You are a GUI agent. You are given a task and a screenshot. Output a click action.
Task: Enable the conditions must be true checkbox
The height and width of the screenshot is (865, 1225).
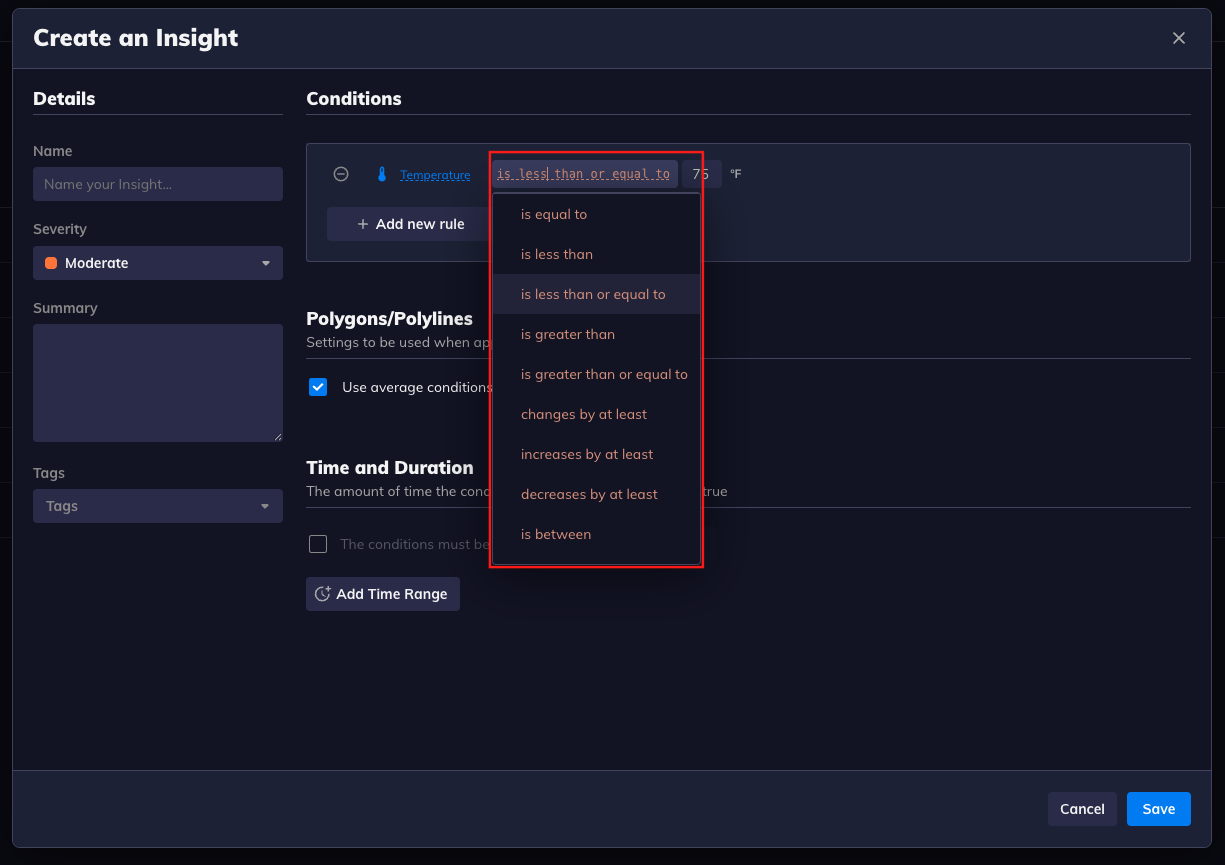click(x=318, y=544)
